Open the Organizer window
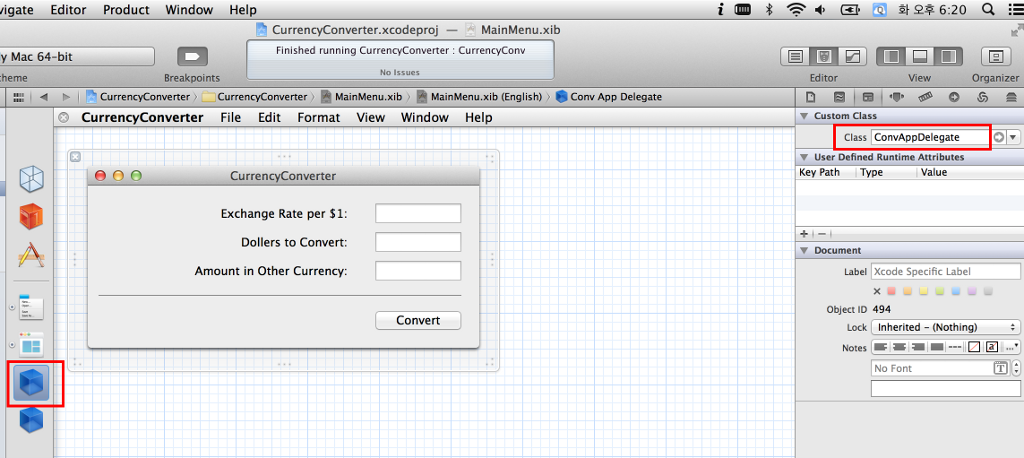 996,57
